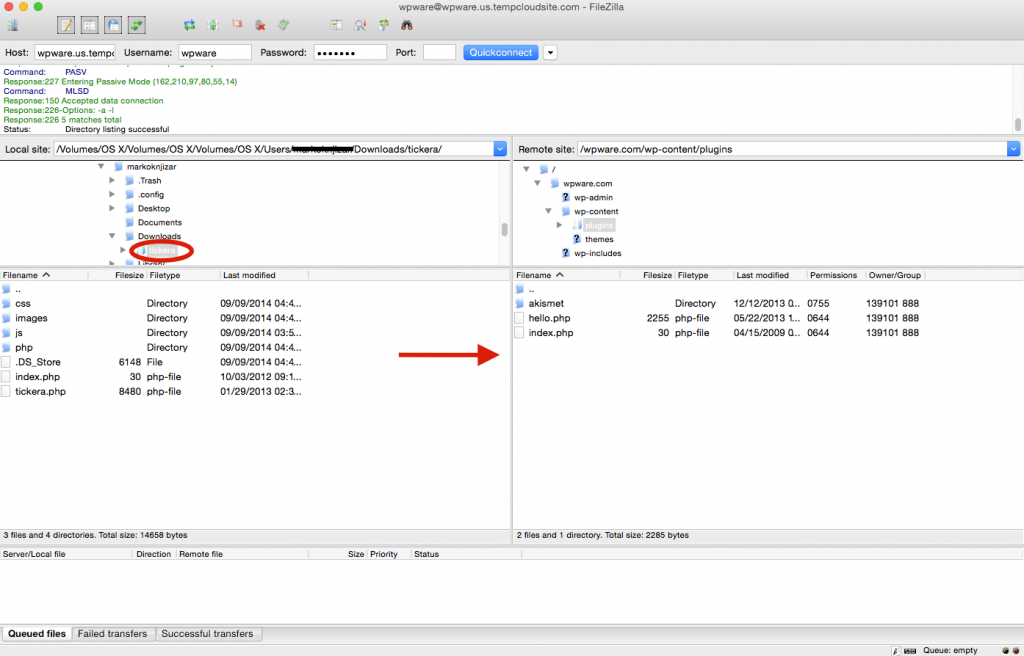Screen dimensions: 1024x656
Task: Click the php folder icon
Action: [x=7, y=348]
